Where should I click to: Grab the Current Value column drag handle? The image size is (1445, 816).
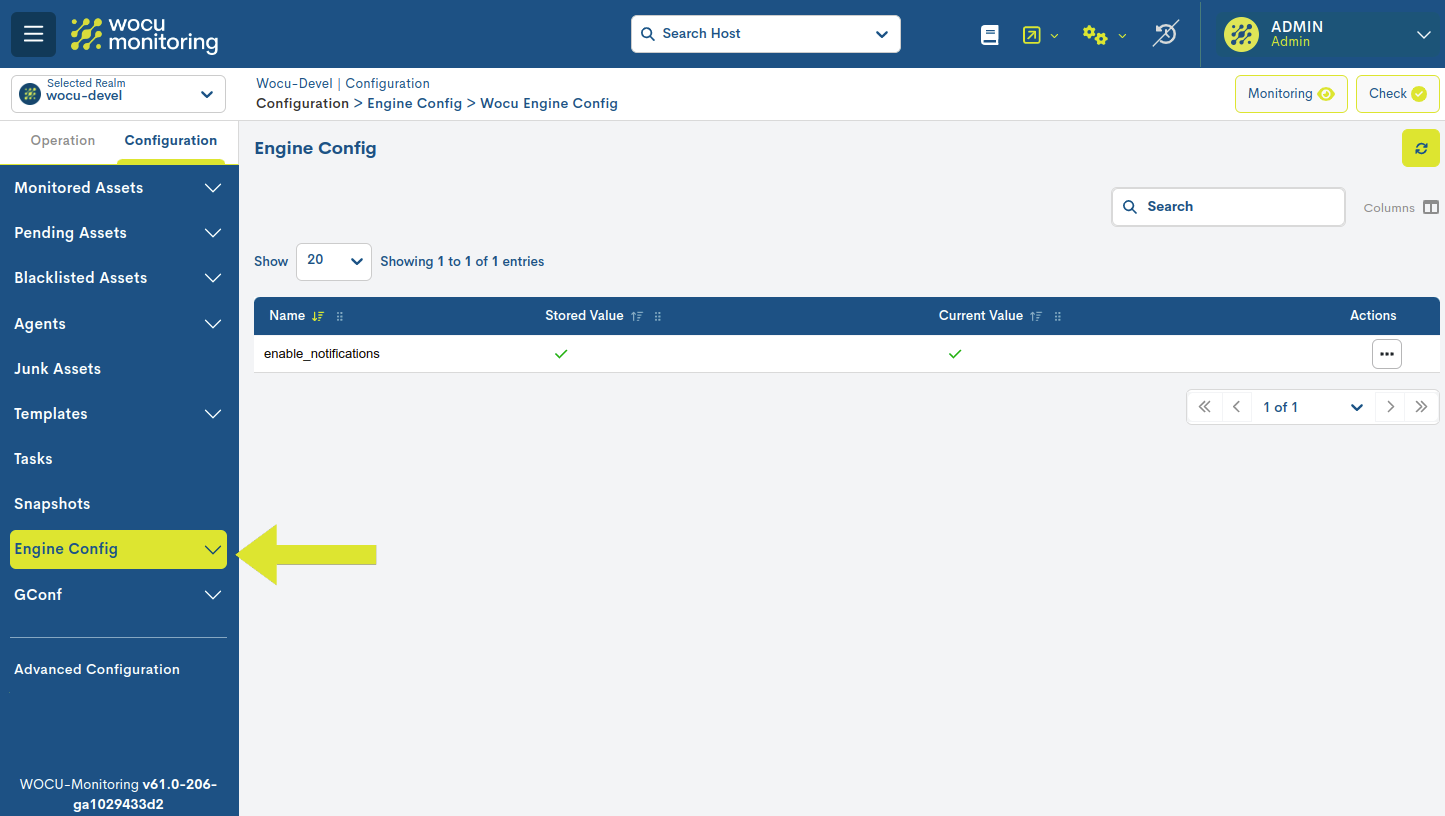[x=1058, y=316]
